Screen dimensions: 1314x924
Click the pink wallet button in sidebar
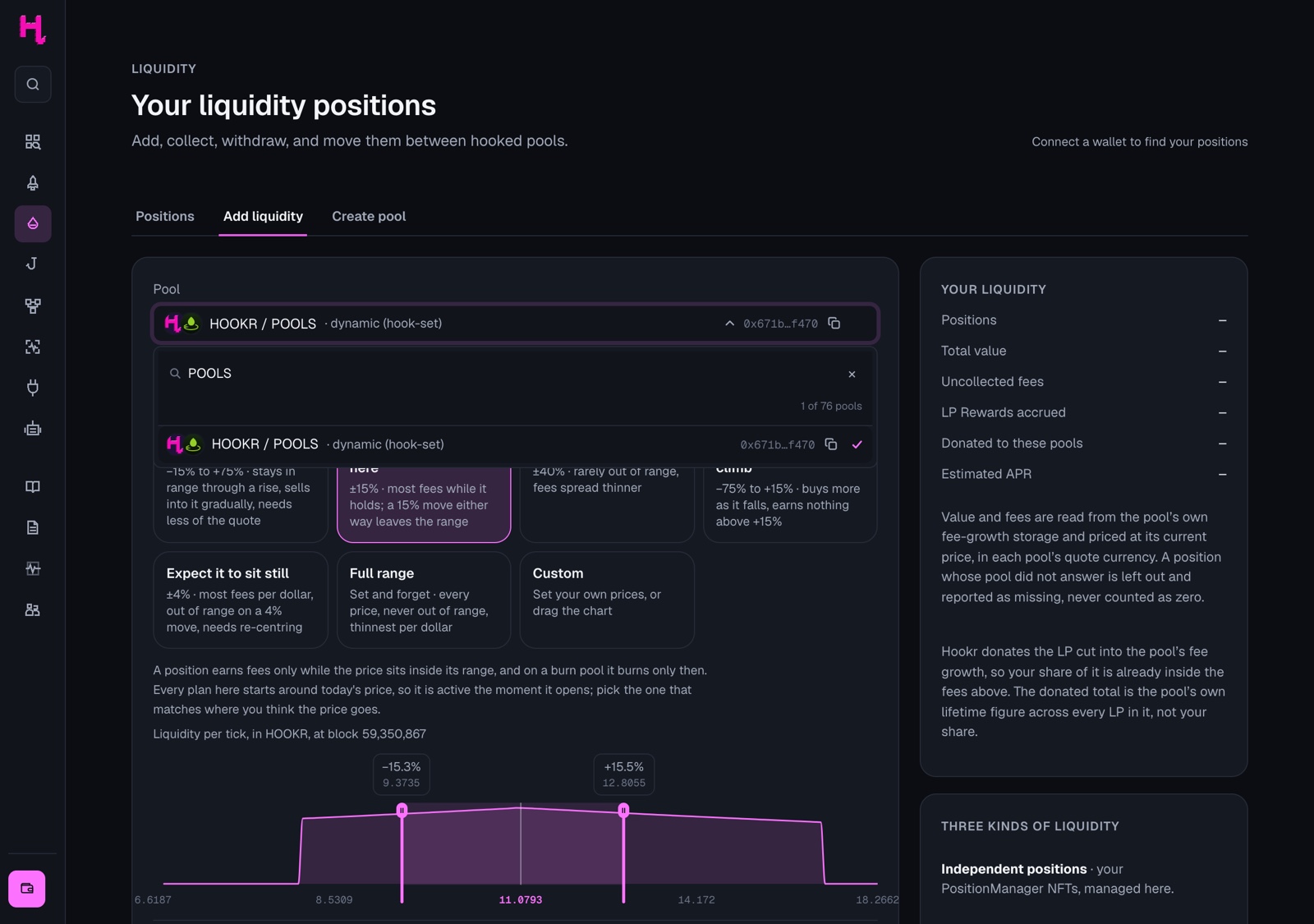[x=27, y=889]
